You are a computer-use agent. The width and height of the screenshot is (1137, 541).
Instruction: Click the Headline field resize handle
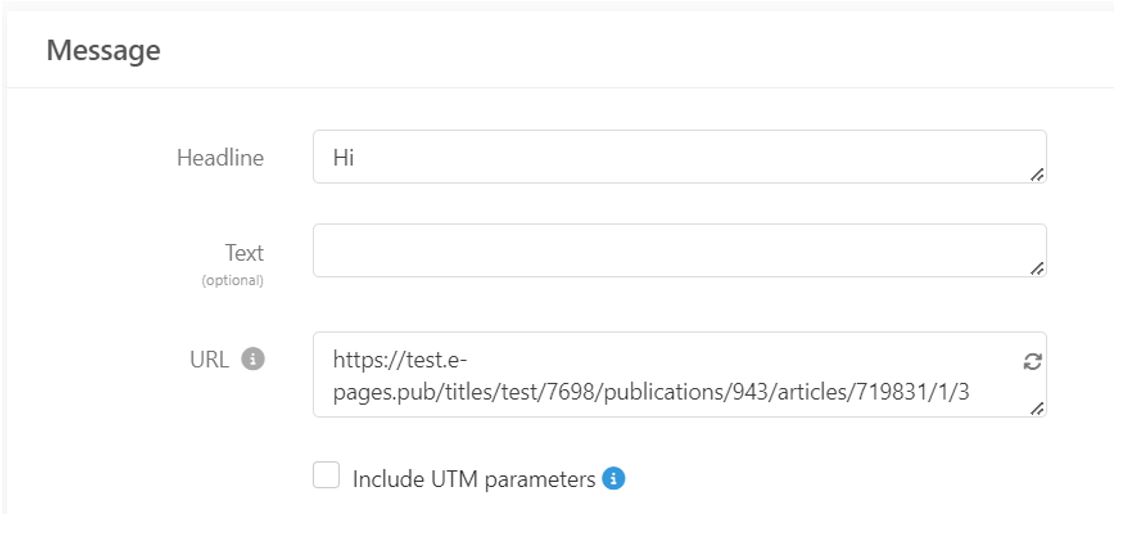coord(1037,174)
